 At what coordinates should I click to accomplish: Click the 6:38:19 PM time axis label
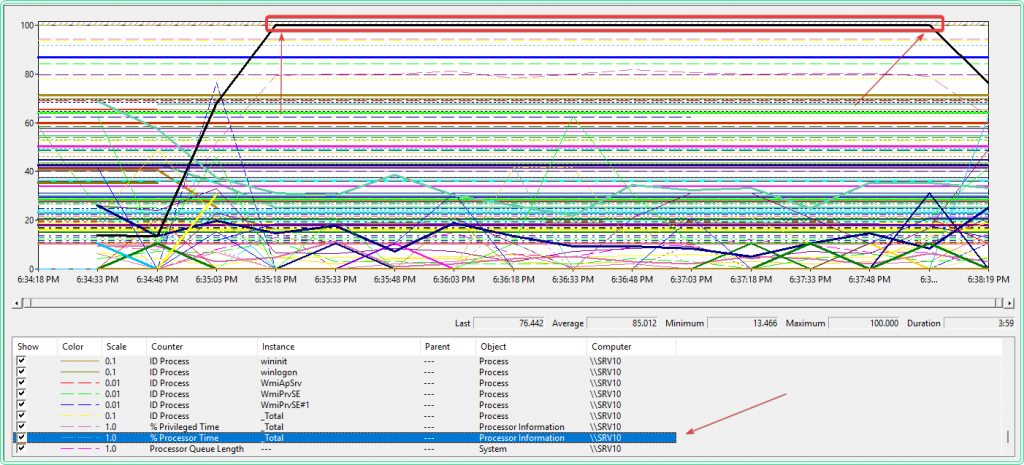[x=987, y=278]
